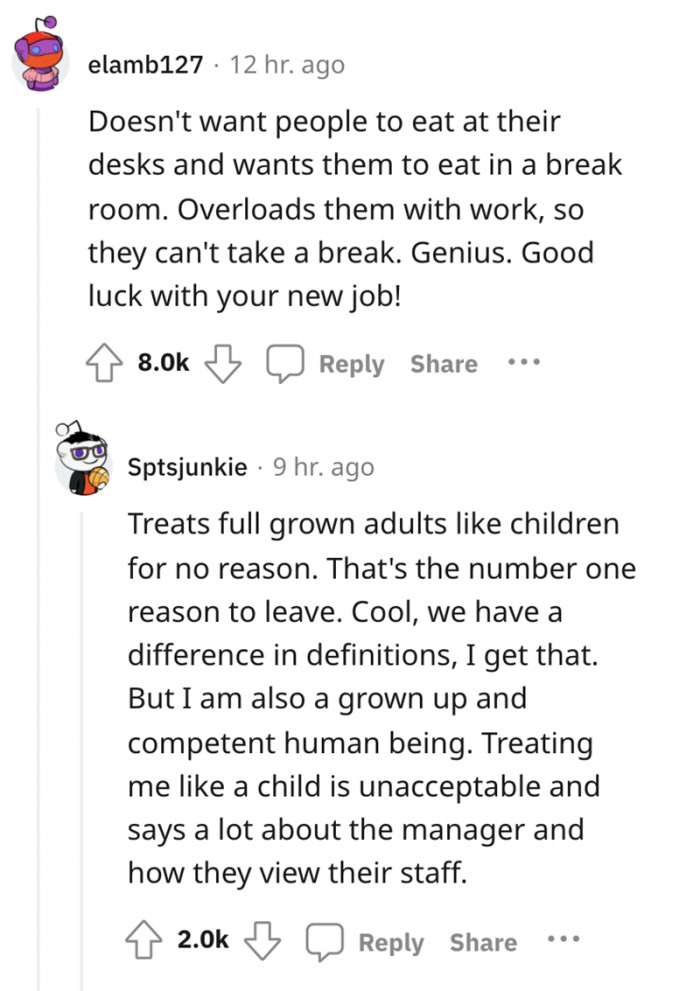Screen dimensions: 700x991
Task: Open the overflow menu on elamb127's comment
Action: (x=524, y=363)
